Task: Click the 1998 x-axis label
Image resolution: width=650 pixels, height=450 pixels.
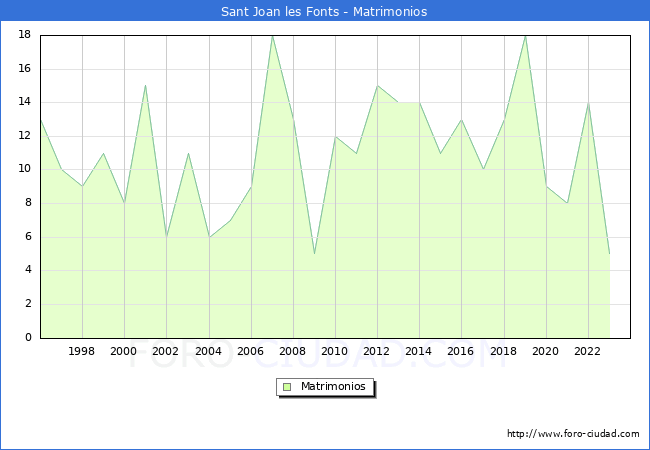Action: point(82,351)
